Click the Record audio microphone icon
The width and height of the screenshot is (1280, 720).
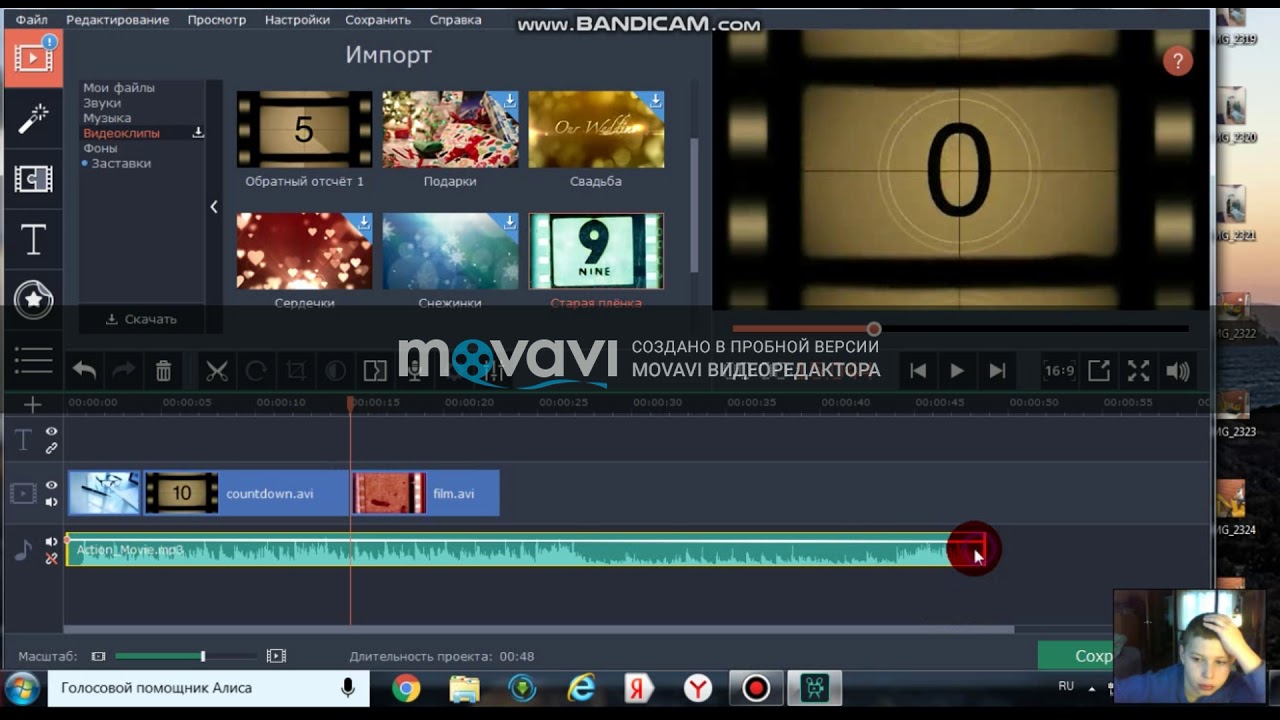click(x=414, y=371)
